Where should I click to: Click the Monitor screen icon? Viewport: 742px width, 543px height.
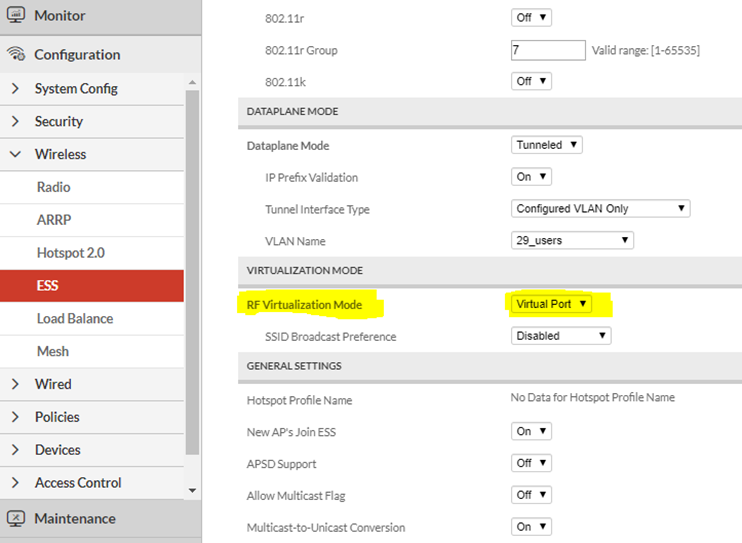tap(16, 16)
